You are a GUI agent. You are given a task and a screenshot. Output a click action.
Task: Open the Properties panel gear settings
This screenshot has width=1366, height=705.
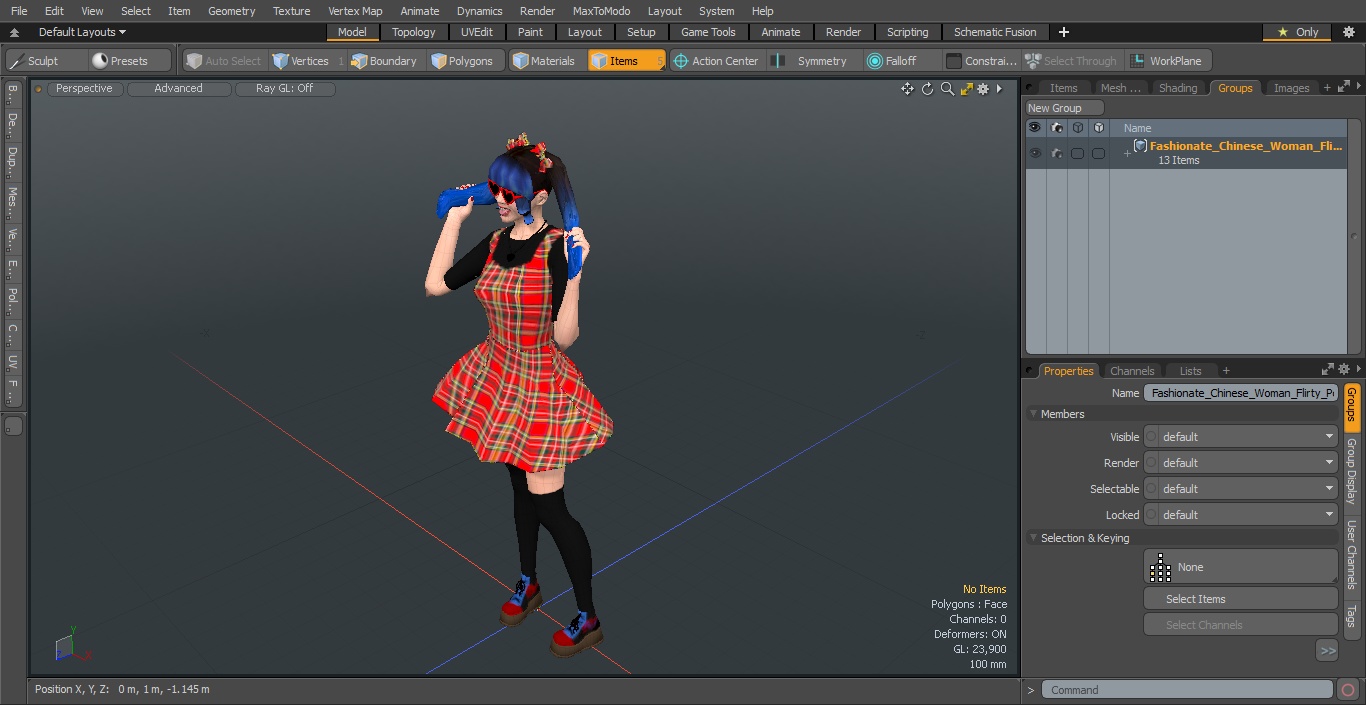coord(1344,370)
